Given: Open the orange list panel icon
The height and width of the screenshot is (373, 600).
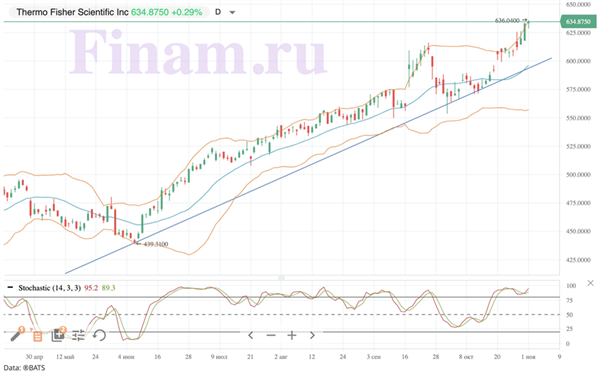Looking at the screenshot, I should [38, 336].
